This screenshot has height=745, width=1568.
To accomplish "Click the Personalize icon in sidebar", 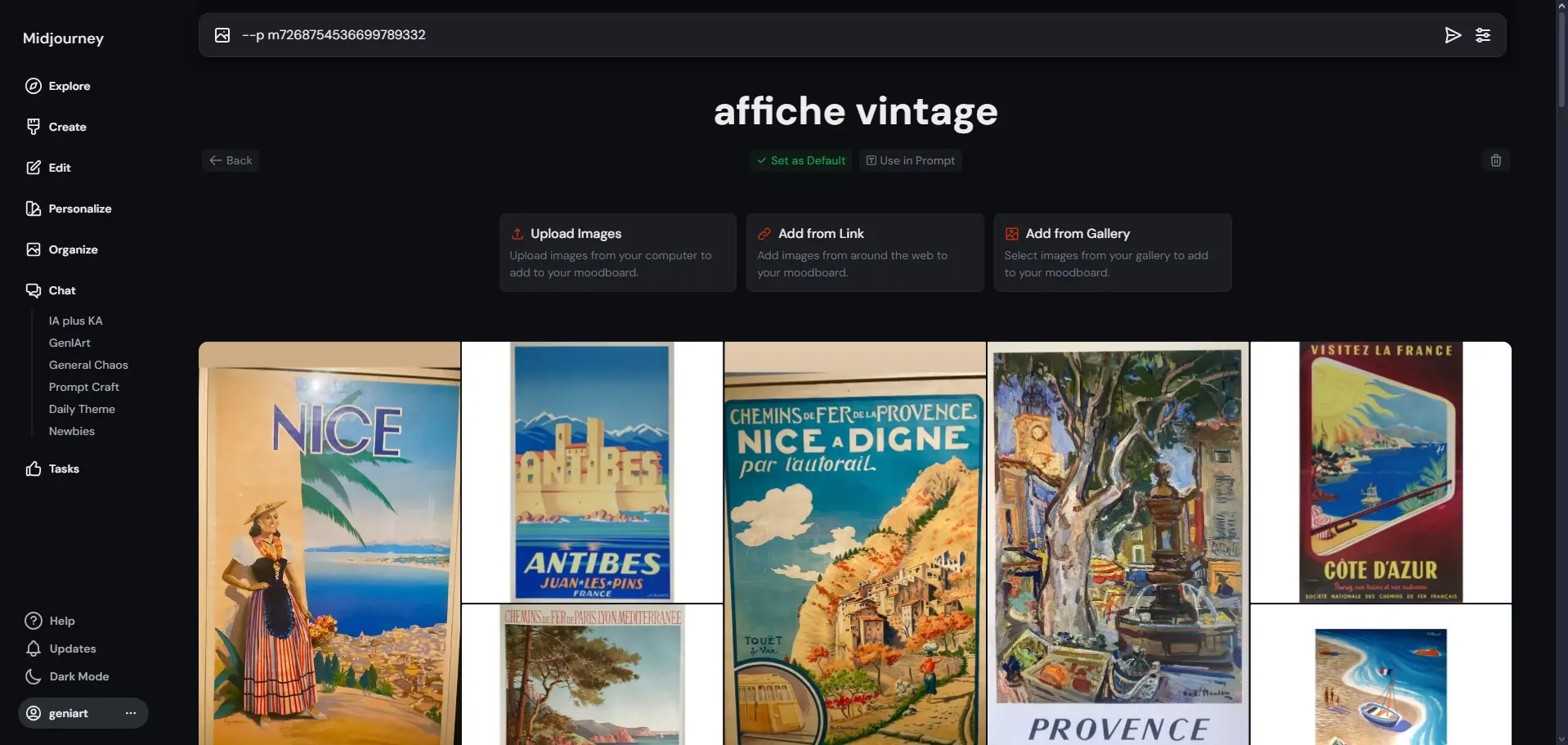I will [x=34, y=209].
